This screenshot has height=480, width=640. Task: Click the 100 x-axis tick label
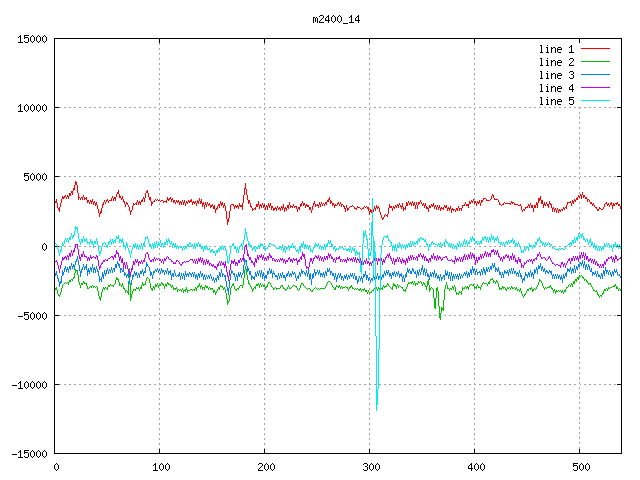point(160,467)
